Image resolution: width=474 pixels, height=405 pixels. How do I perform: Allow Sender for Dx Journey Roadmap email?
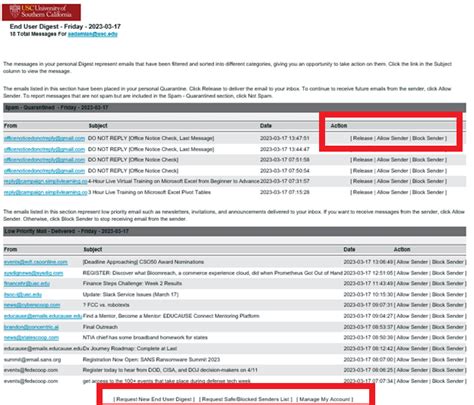(x=412, y=348)
